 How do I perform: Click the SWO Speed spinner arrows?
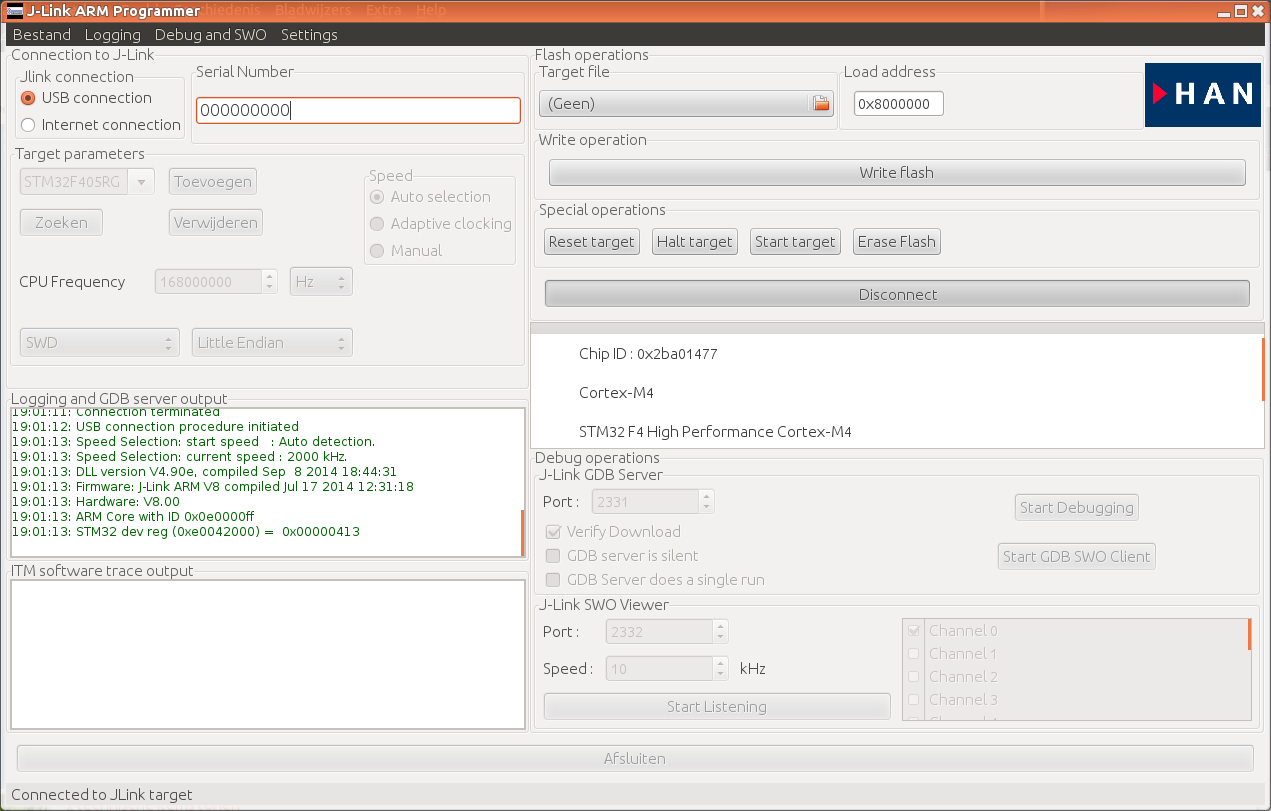[x=720, y=669]
